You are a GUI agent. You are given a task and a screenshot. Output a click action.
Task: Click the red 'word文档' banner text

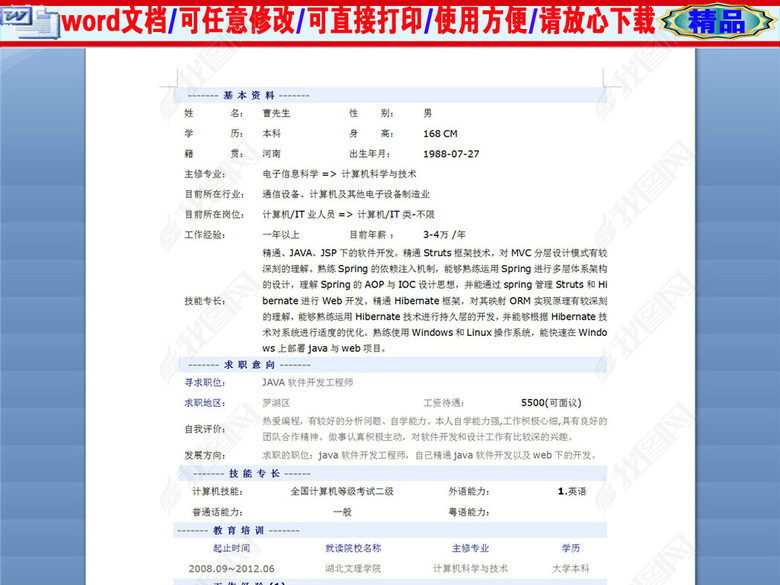pyautogui.click(x=114, y=21)
